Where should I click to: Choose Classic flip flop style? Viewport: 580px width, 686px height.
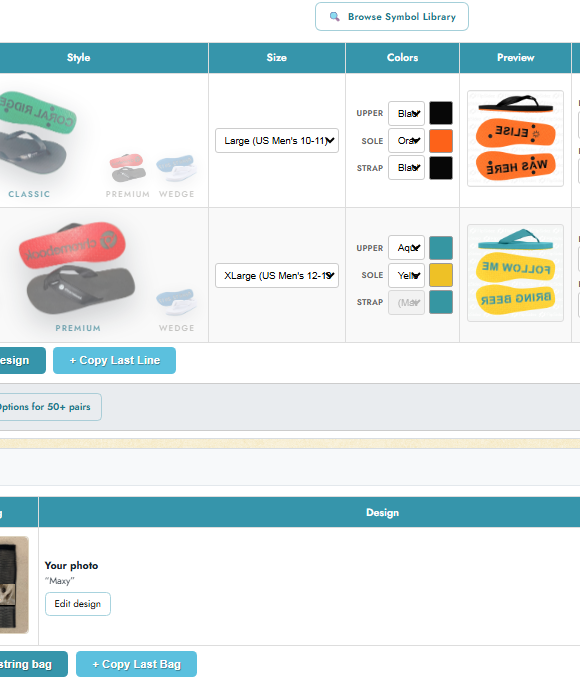(33, 144)
